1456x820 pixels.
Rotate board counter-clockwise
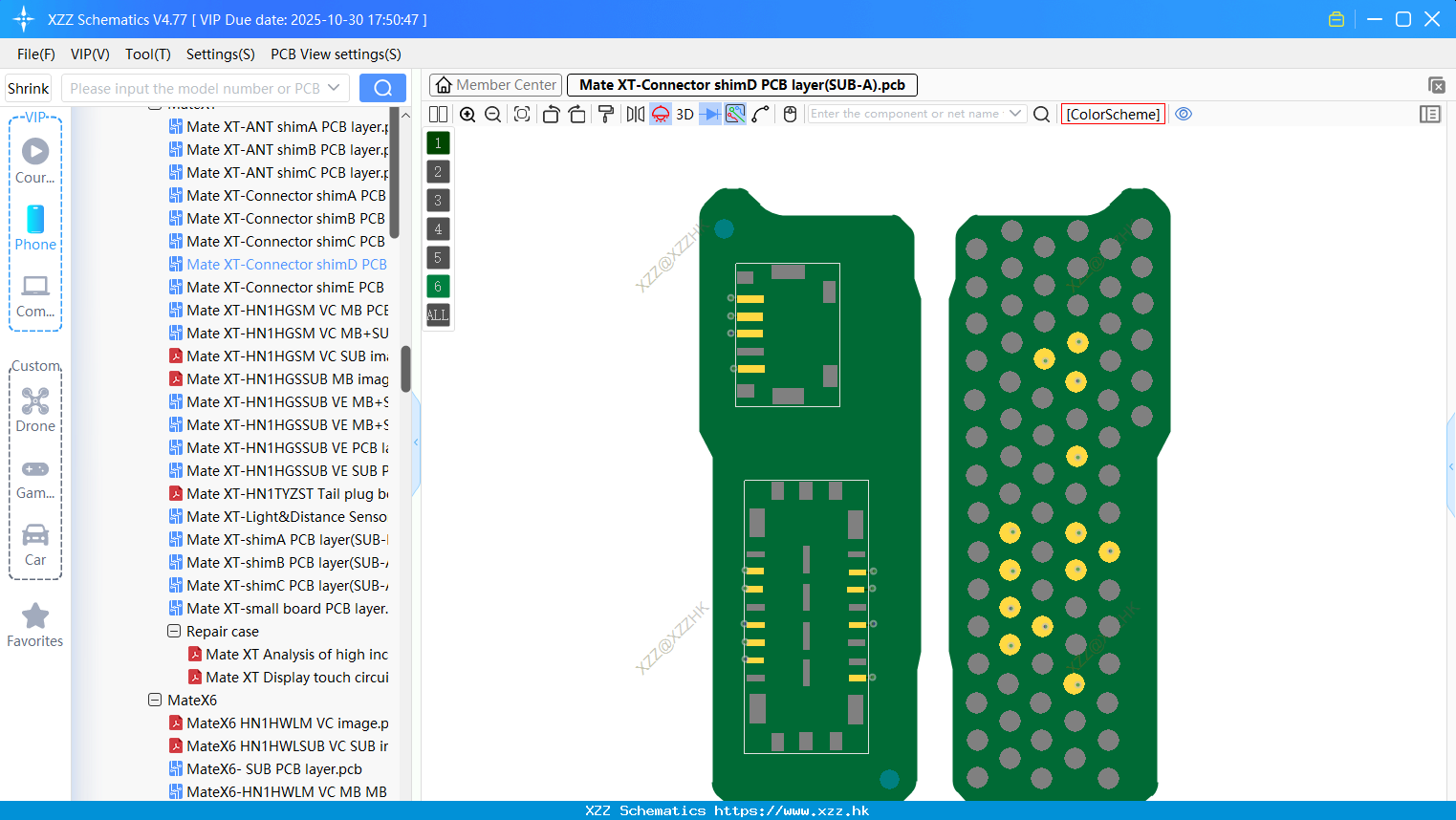click(551, 114)
